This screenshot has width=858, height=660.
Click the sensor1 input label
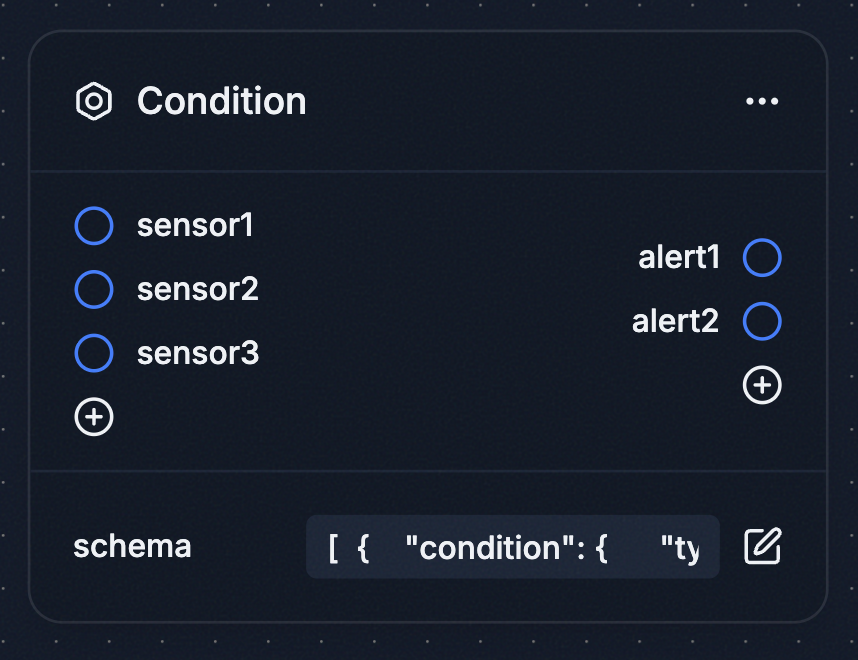coord(195,226)
